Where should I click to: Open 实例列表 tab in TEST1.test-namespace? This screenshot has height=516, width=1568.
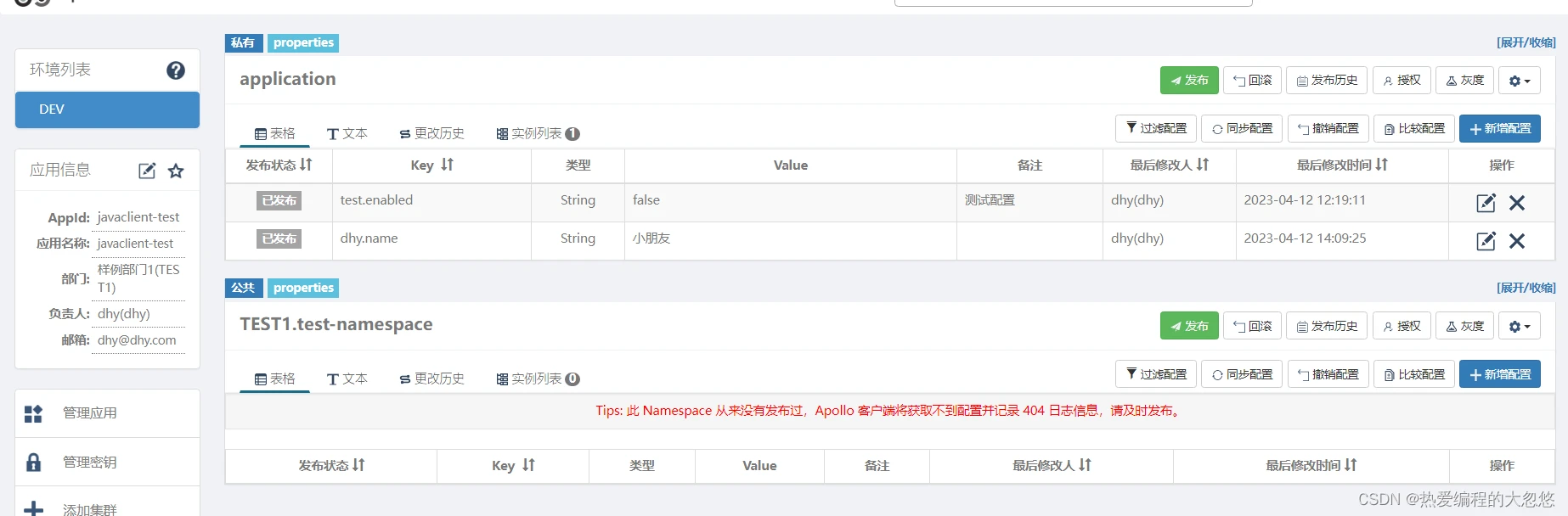(x=538, y=379)
